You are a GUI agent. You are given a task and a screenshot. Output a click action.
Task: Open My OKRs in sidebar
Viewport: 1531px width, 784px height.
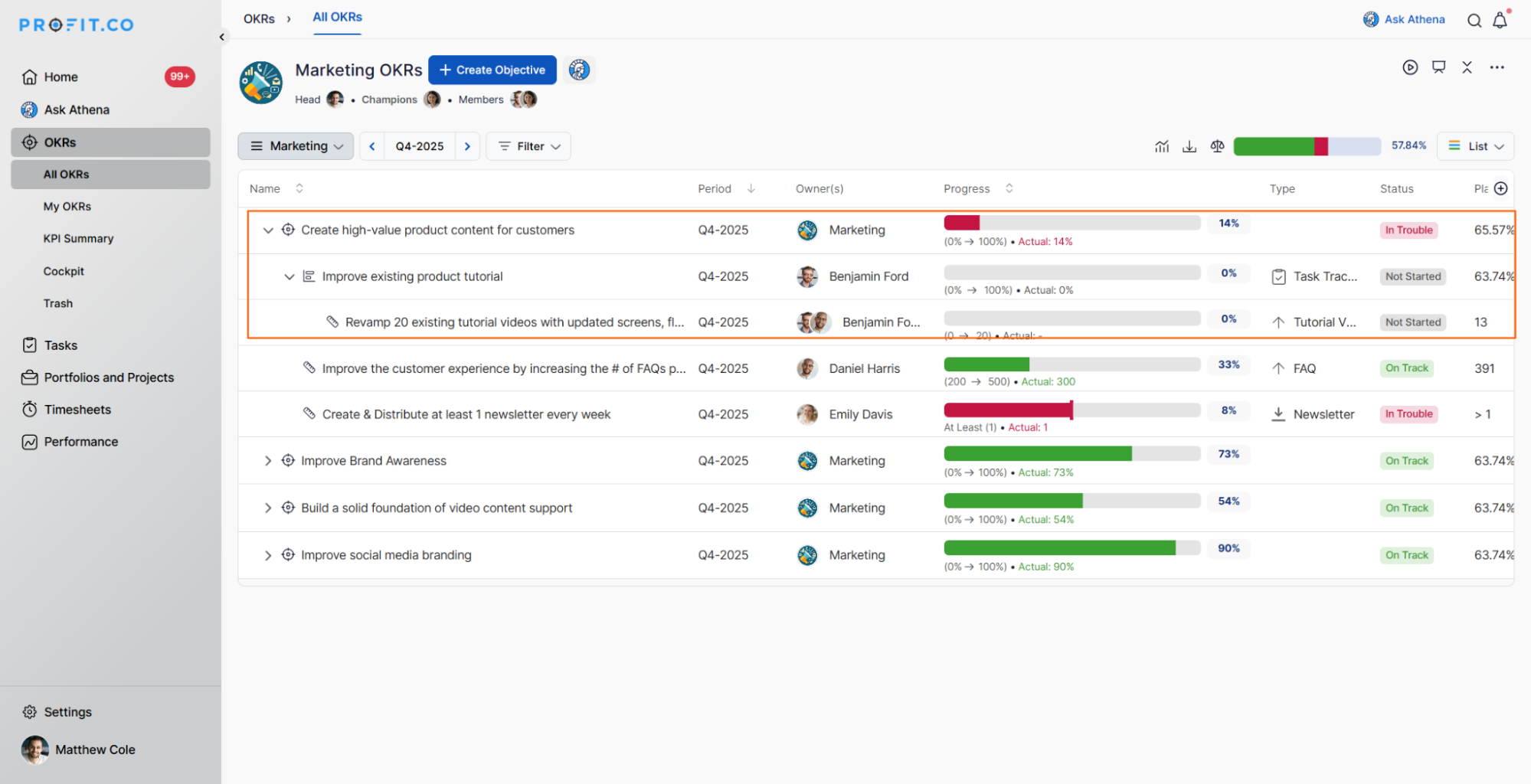pyautogui.click(x=67, y=207)
